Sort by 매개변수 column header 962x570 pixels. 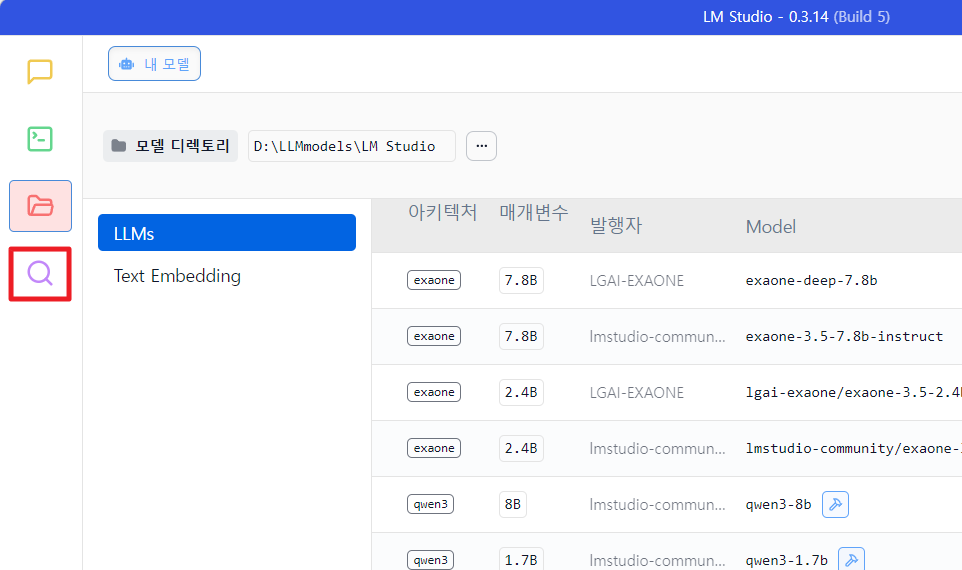[x=534, y=212]
